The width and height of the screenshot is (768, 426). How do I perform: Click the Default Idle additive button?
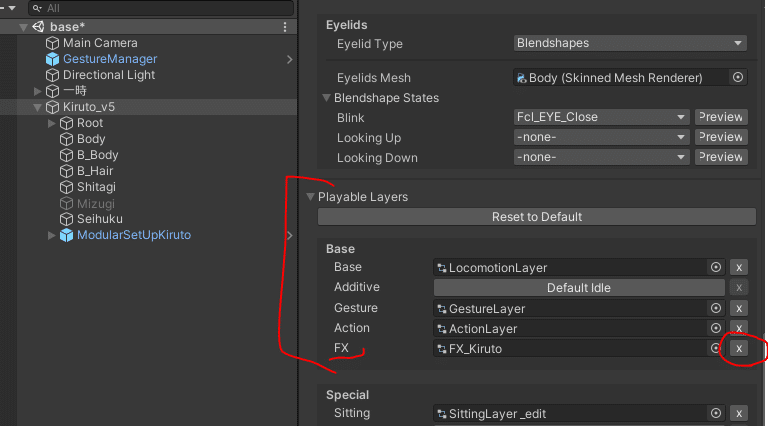click(x=579, y=288)
